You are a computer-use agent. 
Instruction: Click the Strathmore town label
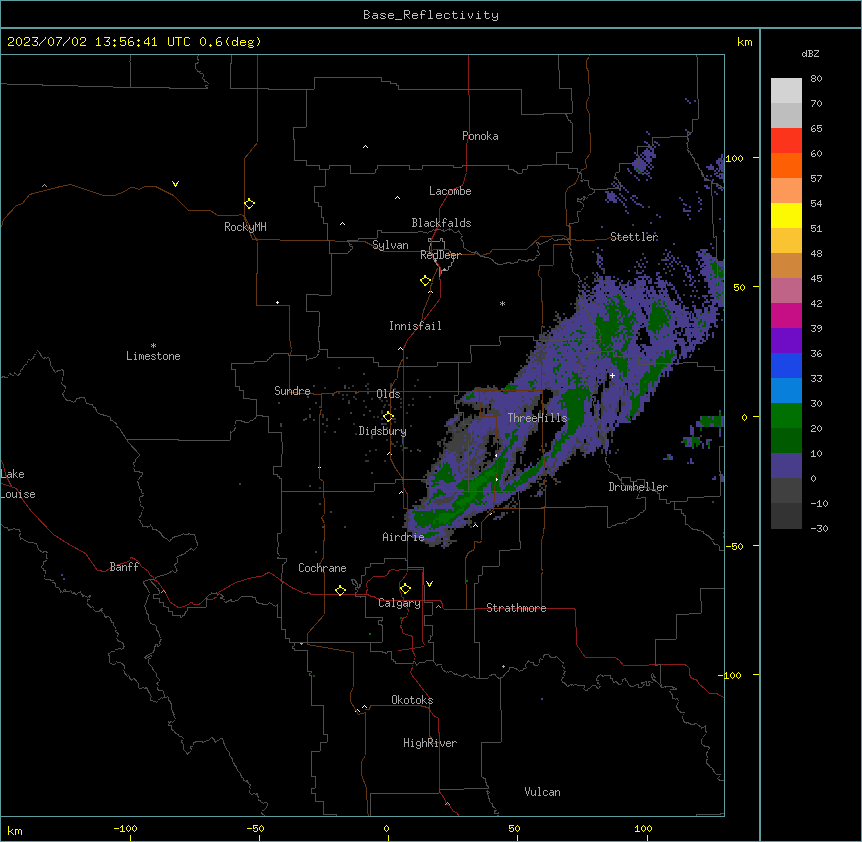pos(516,608)
